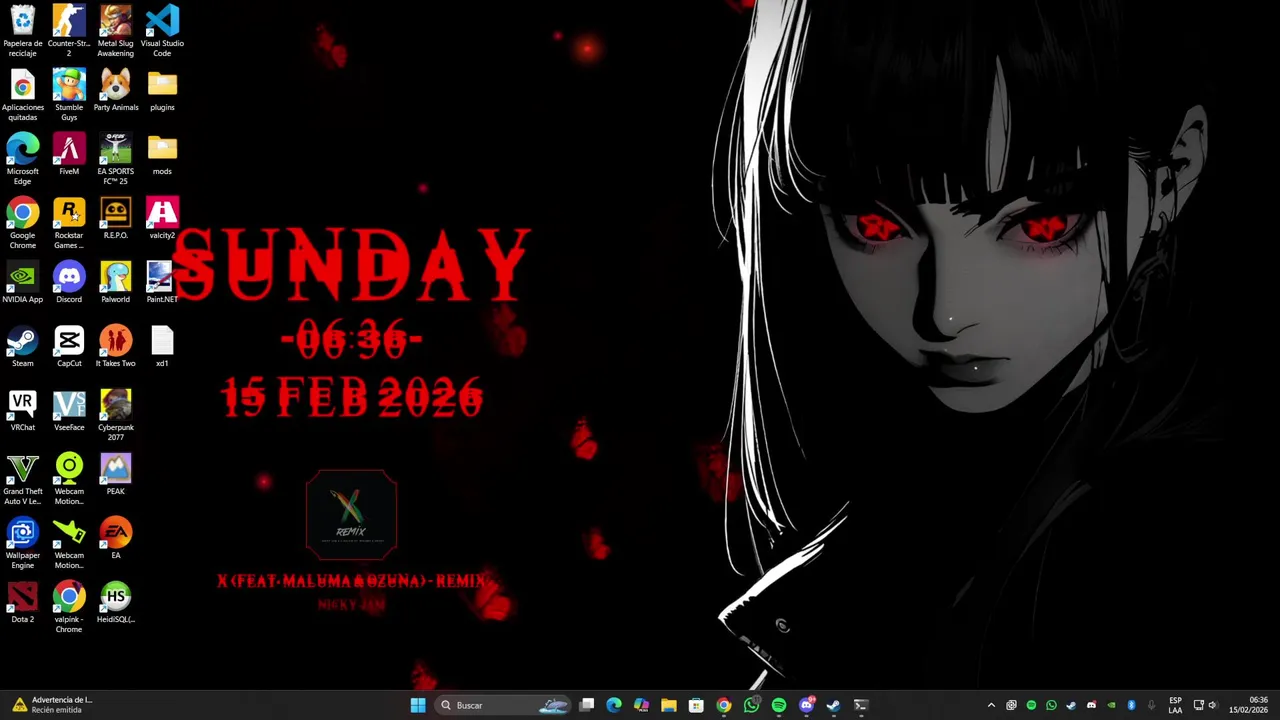Select the PEAK game icon
The height and width of the screenshot is (720, 1280).
(115, 474)
